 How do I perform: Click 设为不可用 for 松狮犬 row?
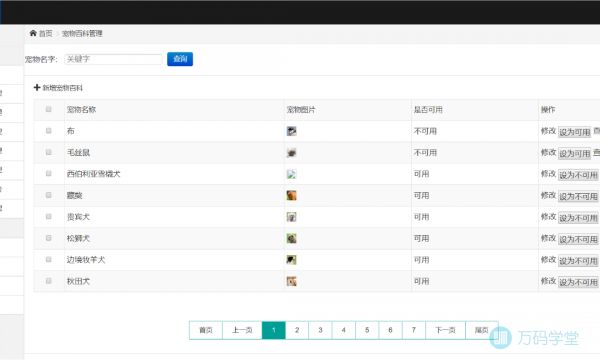click(578, 239)
